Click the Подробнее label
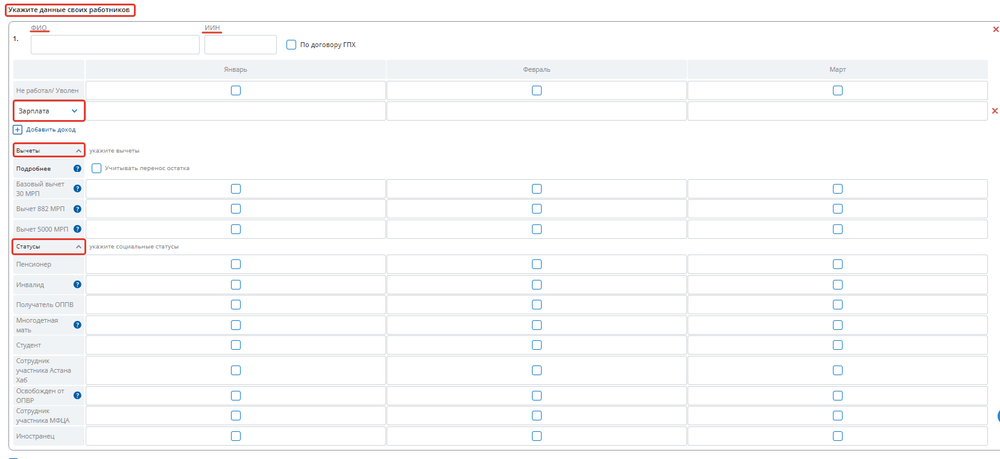Screen dimensions: 1000x459 (x=34, y=169)
